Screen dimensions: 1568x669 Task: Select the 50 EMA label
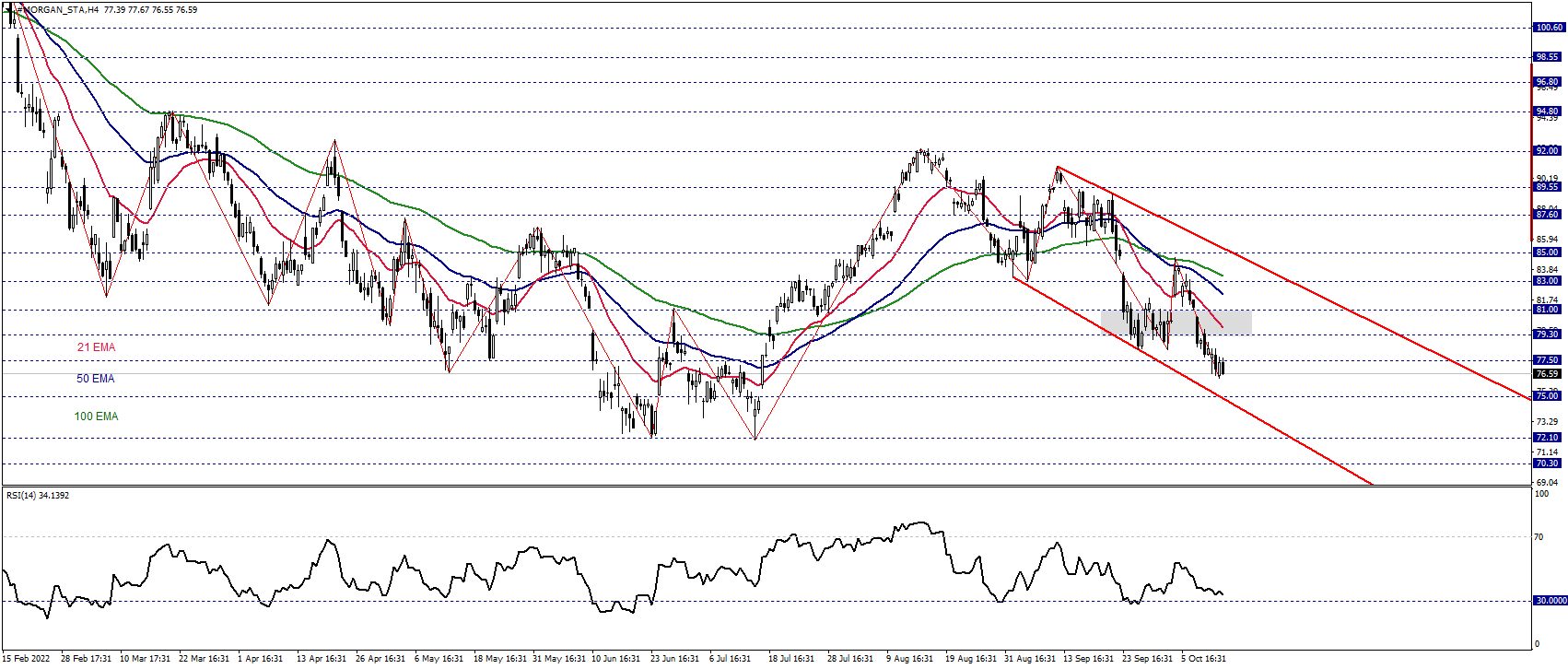(x=95, y=379)
